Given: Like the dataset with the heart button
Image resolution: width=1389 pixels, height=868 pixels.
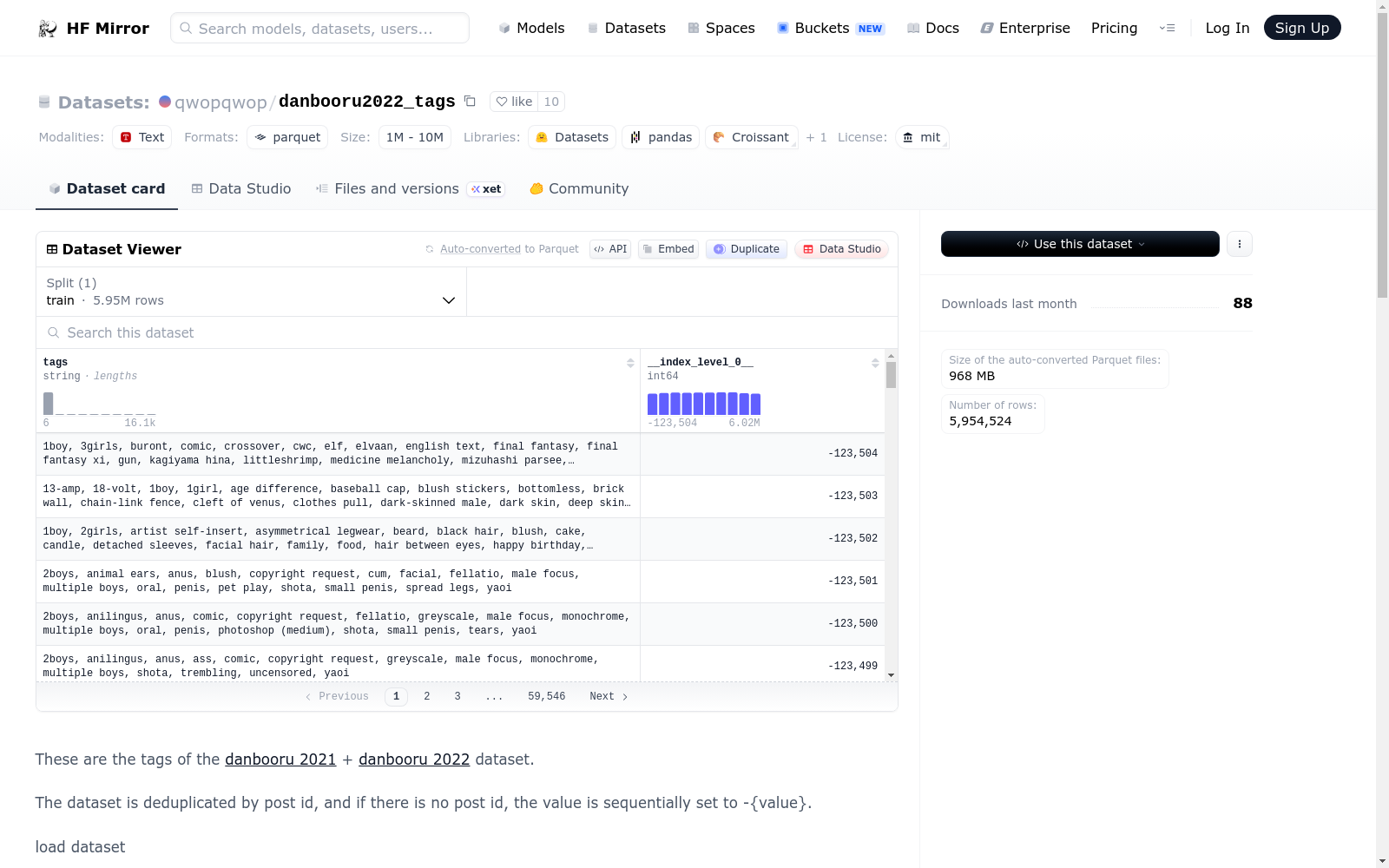Looking at the screenshot, I should [514, 102].
